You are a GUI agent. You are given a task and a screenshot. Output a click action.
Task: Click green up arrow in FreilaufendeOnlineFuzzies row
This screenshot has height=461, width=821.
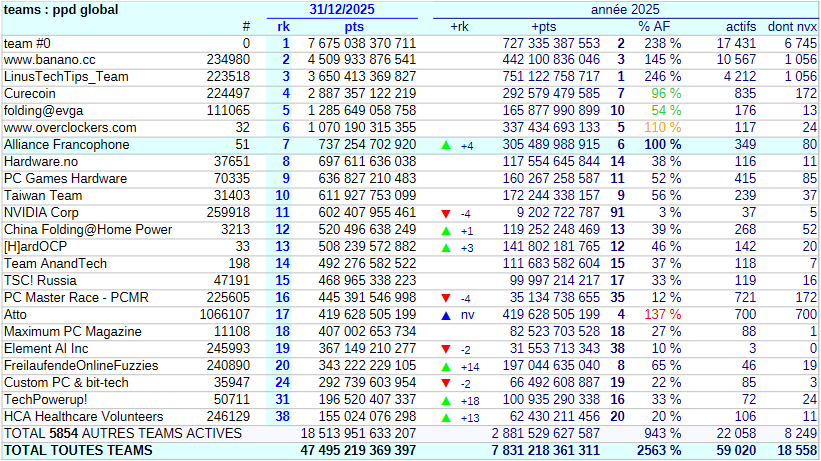pos(446,366)
